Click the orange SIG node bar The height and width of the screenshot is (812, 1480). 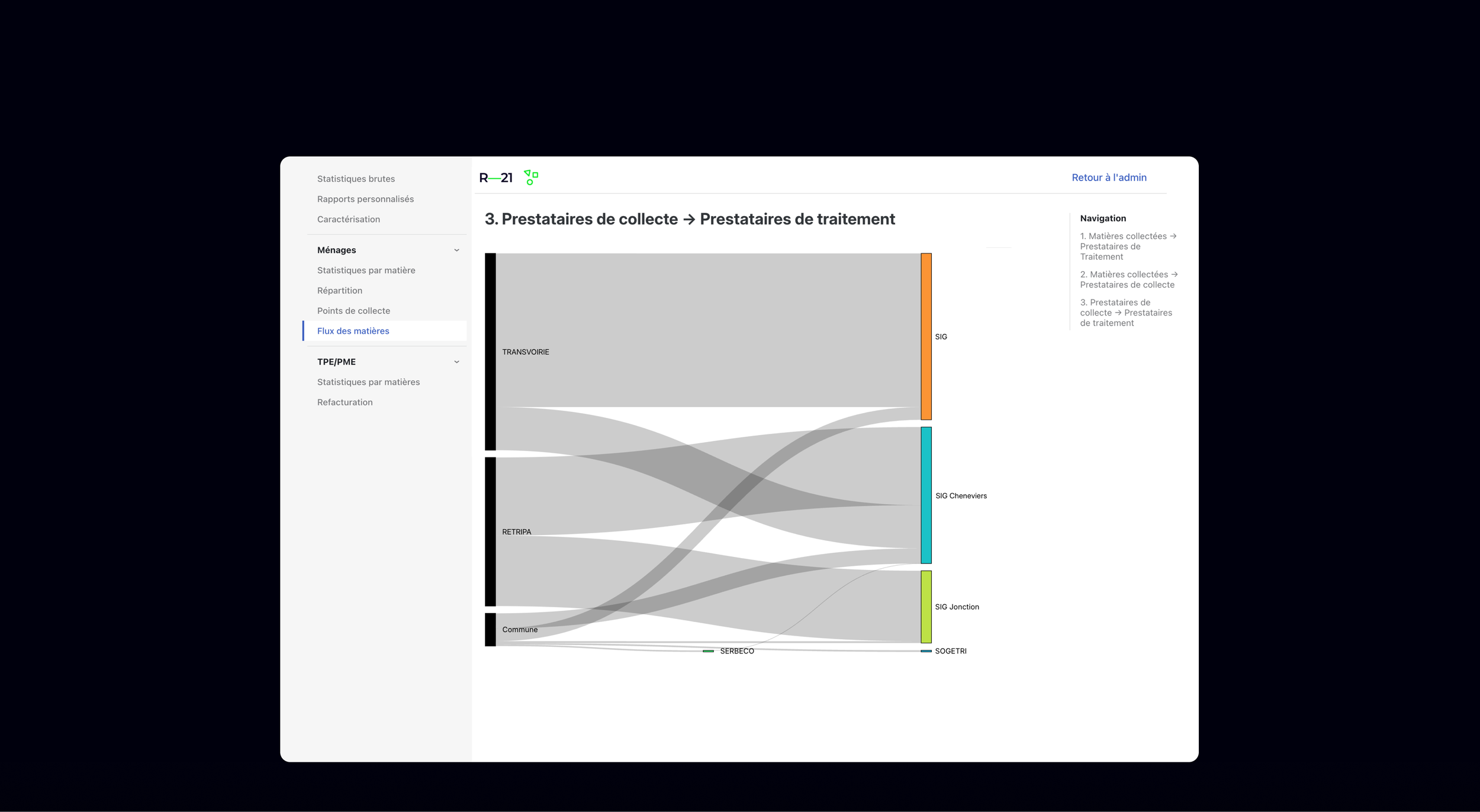click(926, 336)
